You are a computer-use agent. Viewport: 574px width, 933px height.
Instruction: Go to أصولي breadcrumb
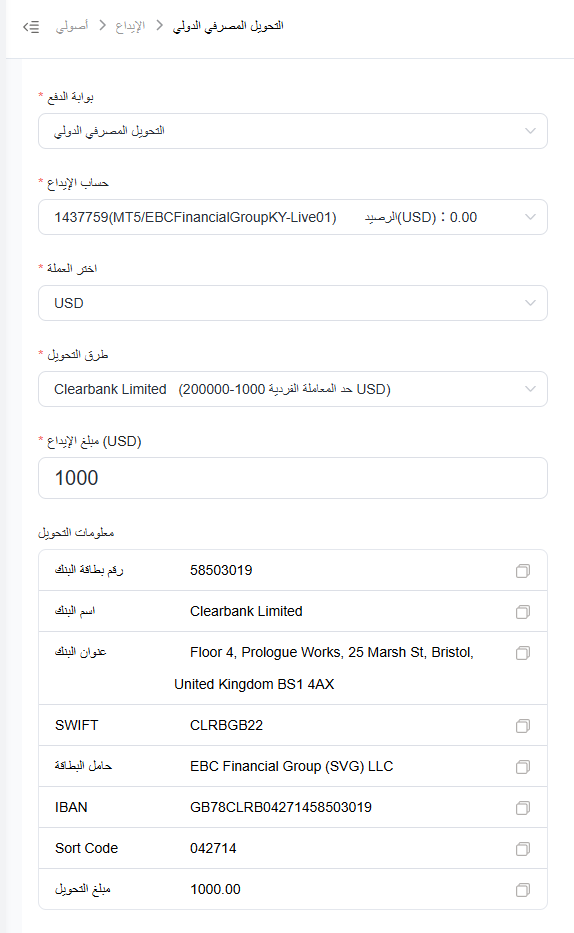[72, 26]
